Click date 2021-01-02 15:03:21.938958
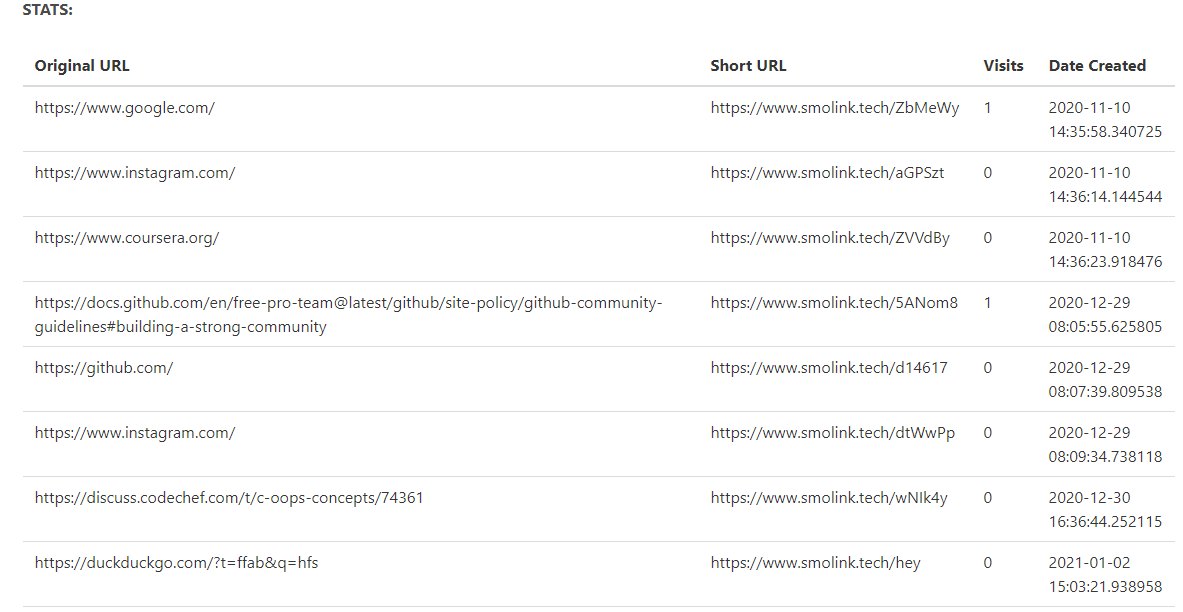Viewport: 1183px width, 612px height. coord(1105,574)
